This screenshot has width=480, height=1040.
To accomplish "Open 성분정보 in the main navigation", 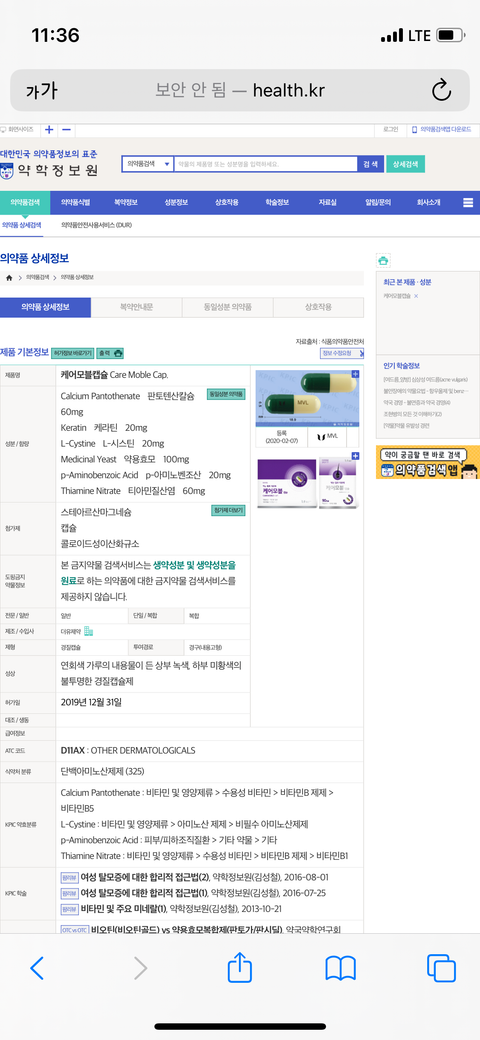I will pos(176,202).
